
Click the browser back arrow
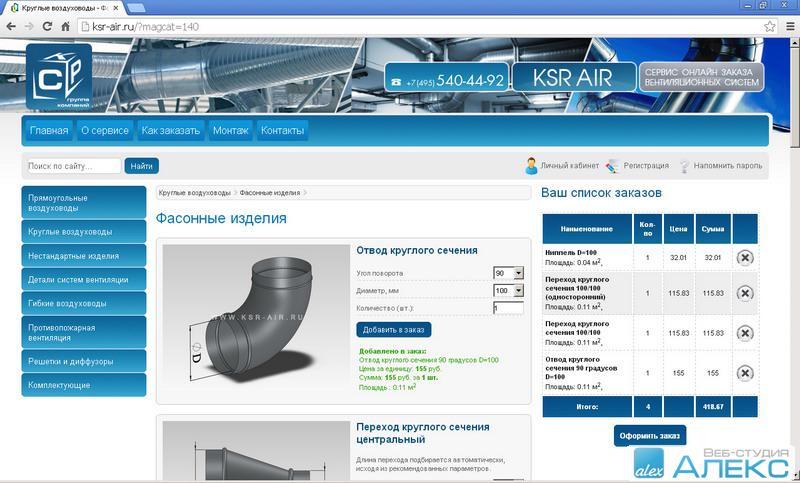click(x=11, y=26)
